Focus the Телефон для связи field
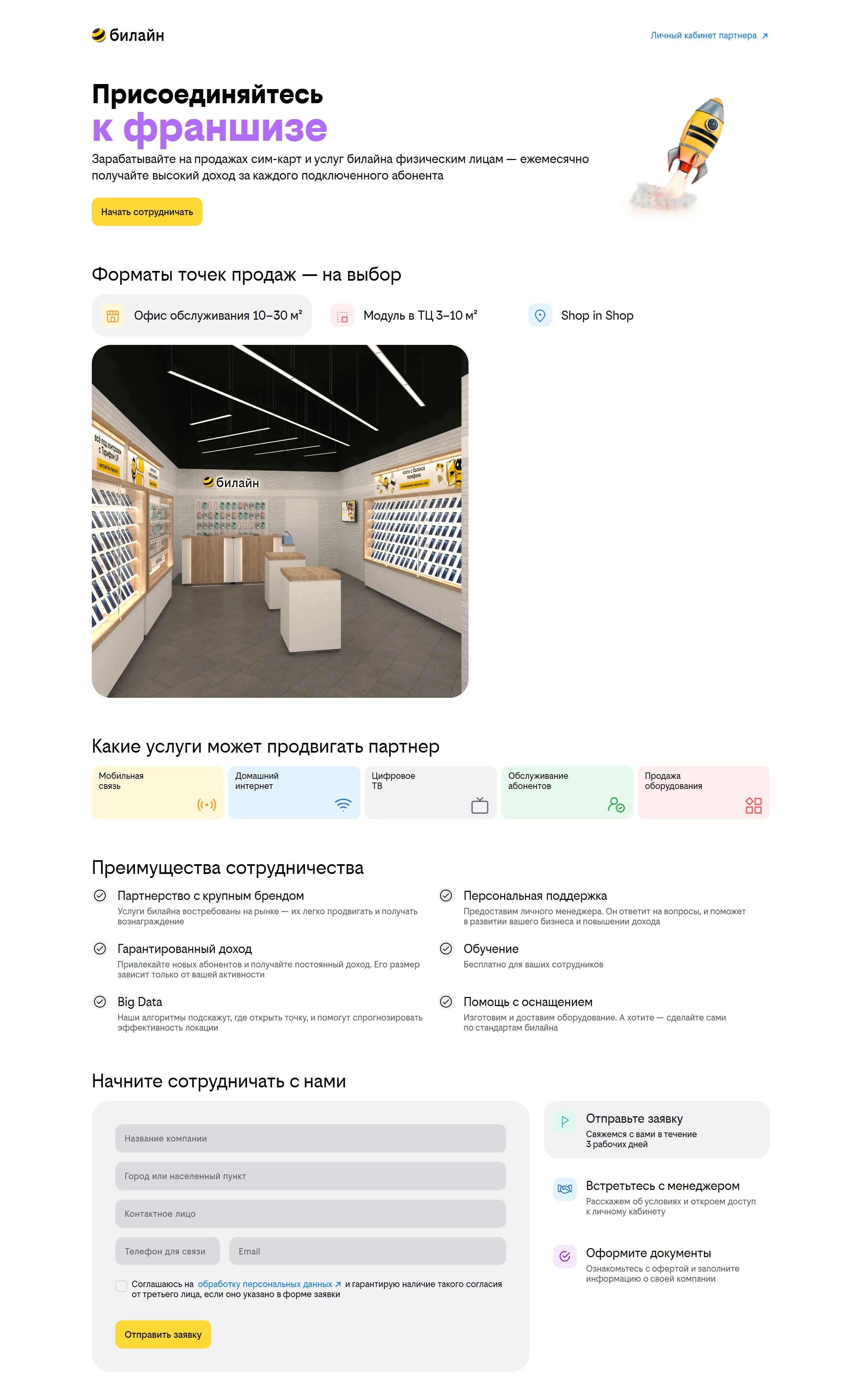The height and width of the screenshot is (1400, 861). [167, 1251]
